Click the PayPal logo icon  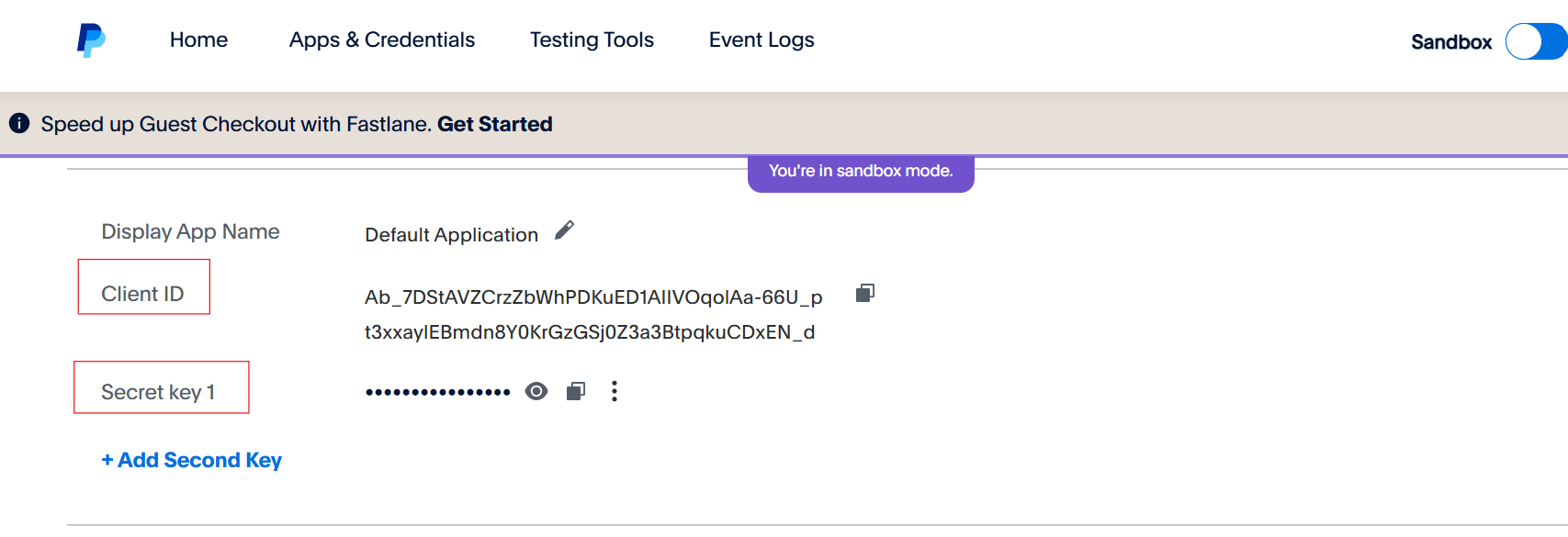91,40
